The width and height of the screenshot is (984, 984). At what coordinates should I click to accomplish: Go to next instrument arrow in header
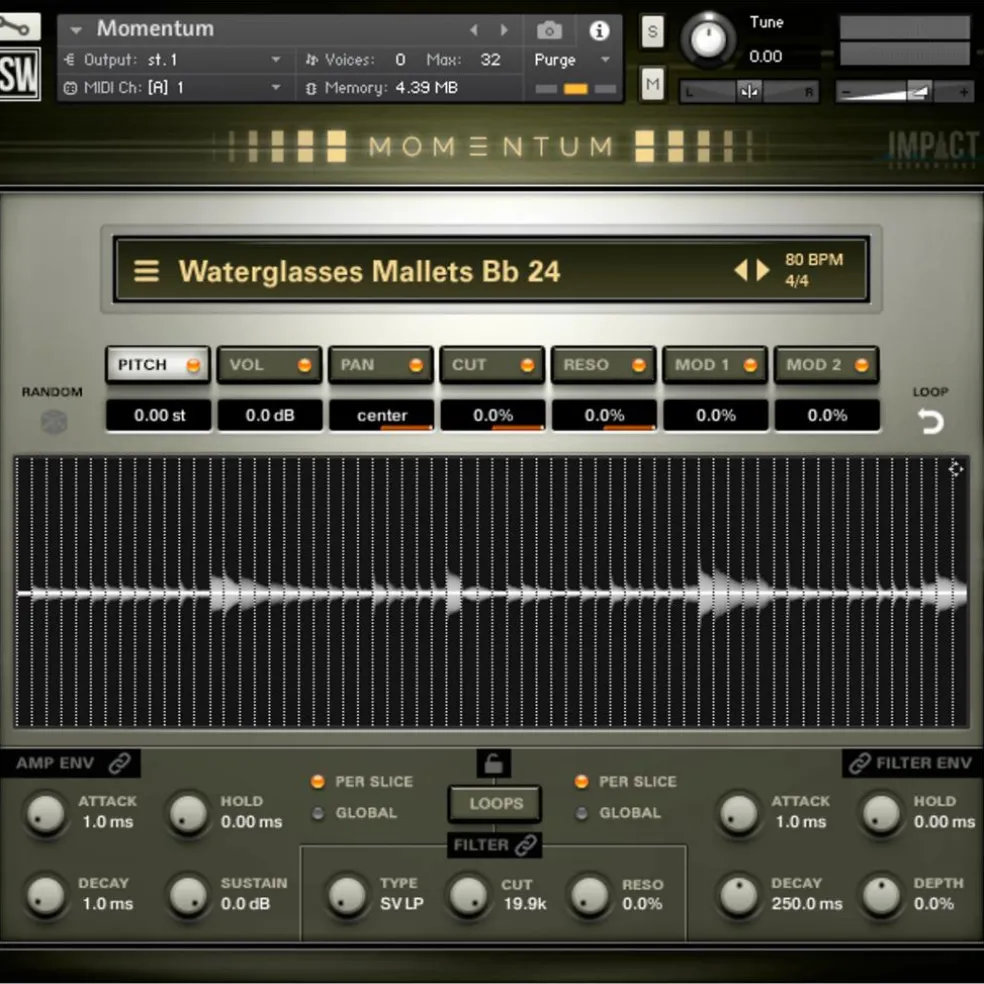coord(503,29)
